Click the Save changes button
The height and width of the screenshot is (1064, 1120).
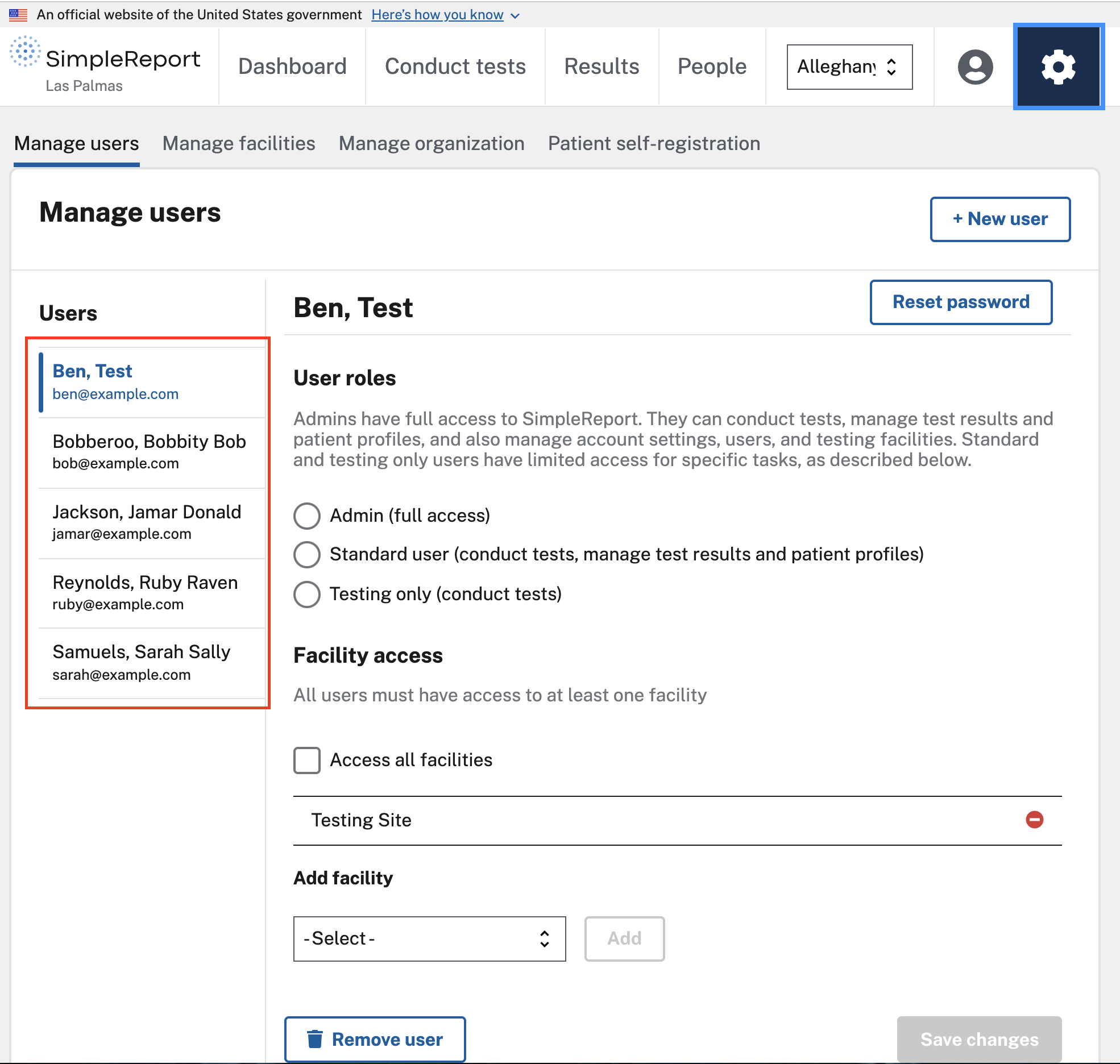click(x=979, y=1039)
